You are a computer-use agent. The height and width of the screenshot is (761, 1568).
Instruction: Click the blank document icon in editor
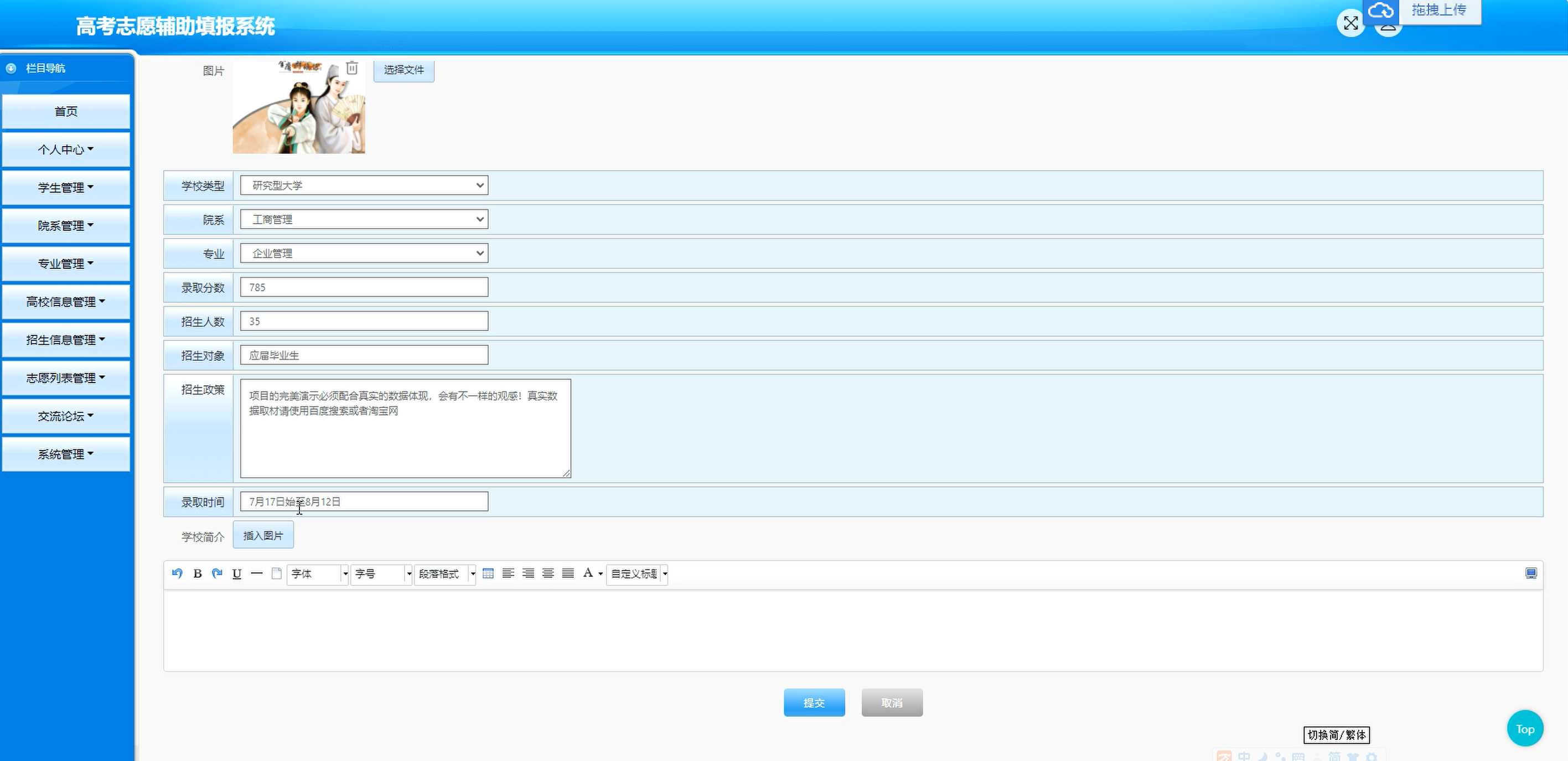point(276,573)
